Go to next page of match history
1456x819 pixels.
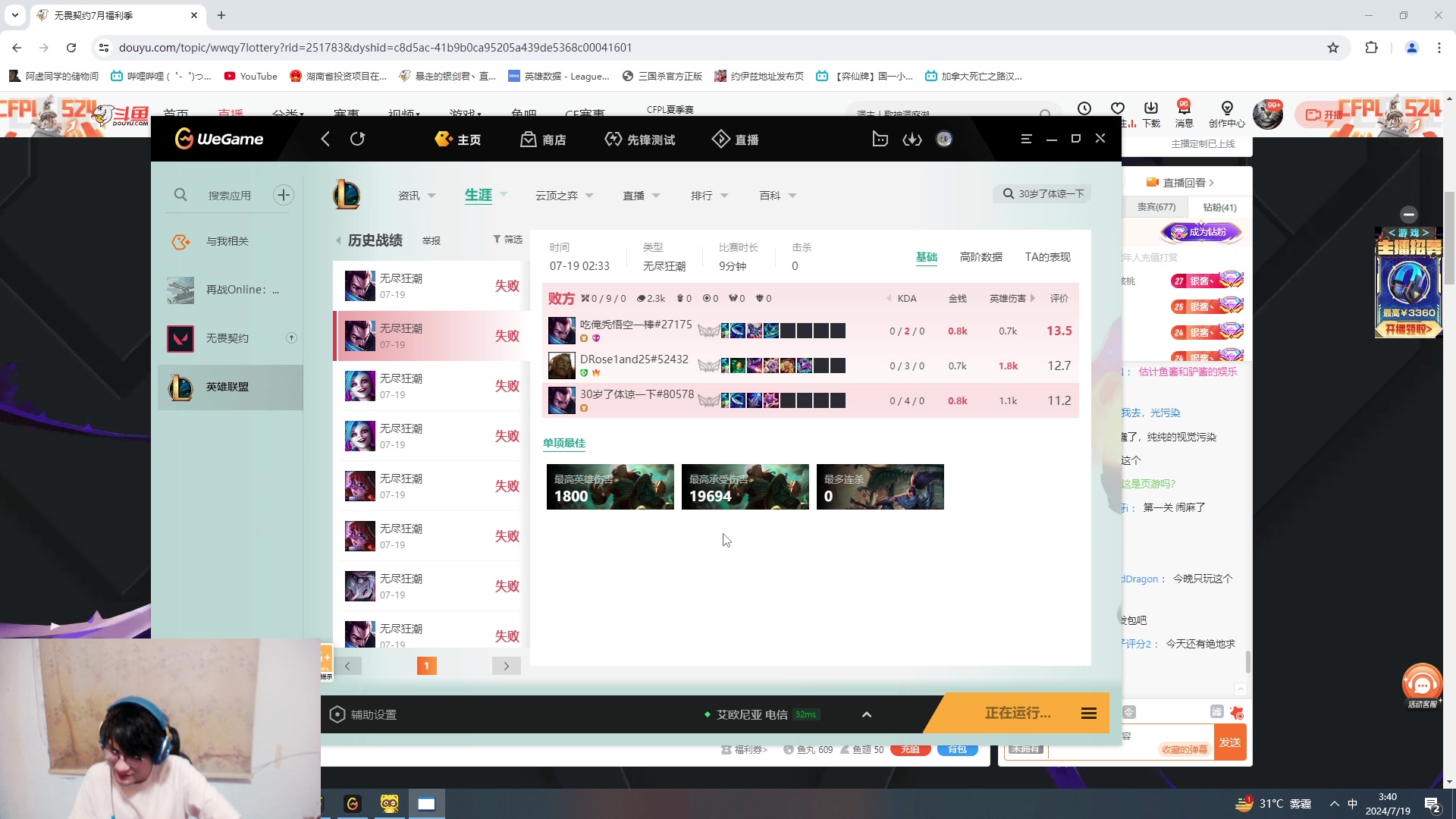[506, 666]
